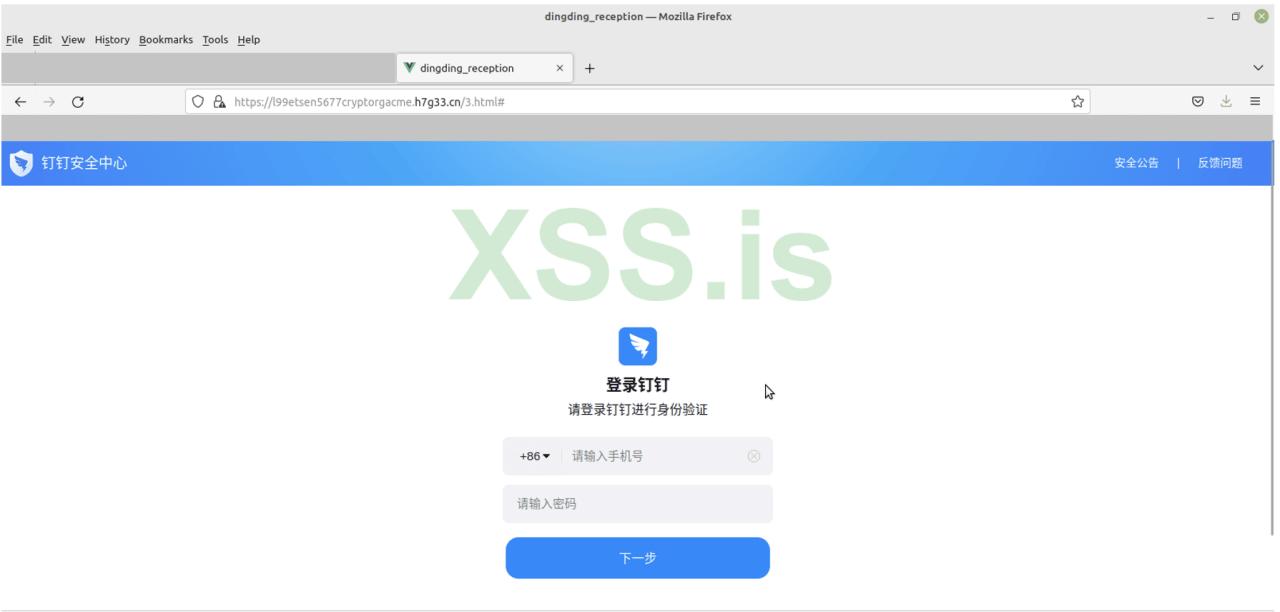The height and width of the screenshot is (612, 1280).
Task: Open the +86 country code dropdown
Action: point(535,456)
